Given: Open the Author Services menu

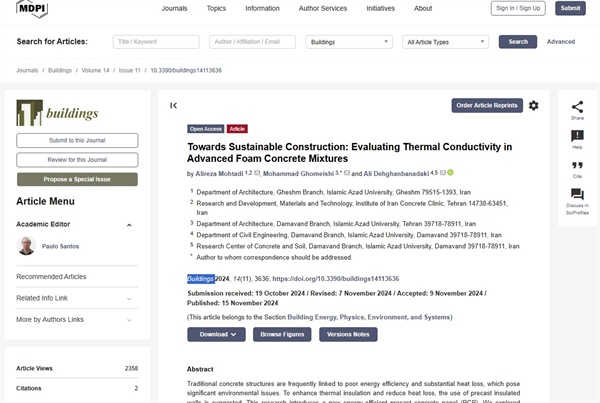Looking at the screenshot, I should tap(323, 8).
